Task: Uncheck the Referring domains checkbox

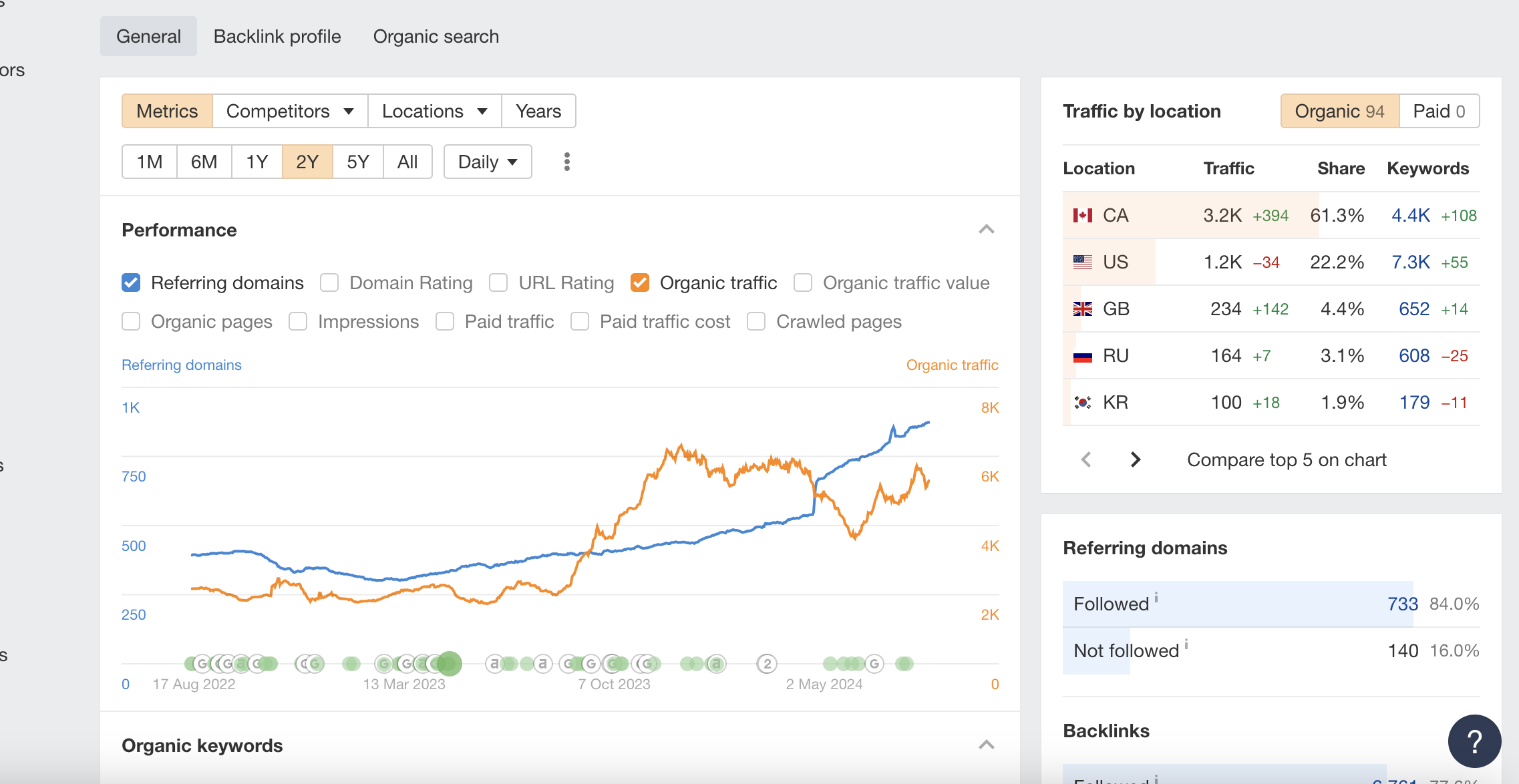Action: (131, 283)
